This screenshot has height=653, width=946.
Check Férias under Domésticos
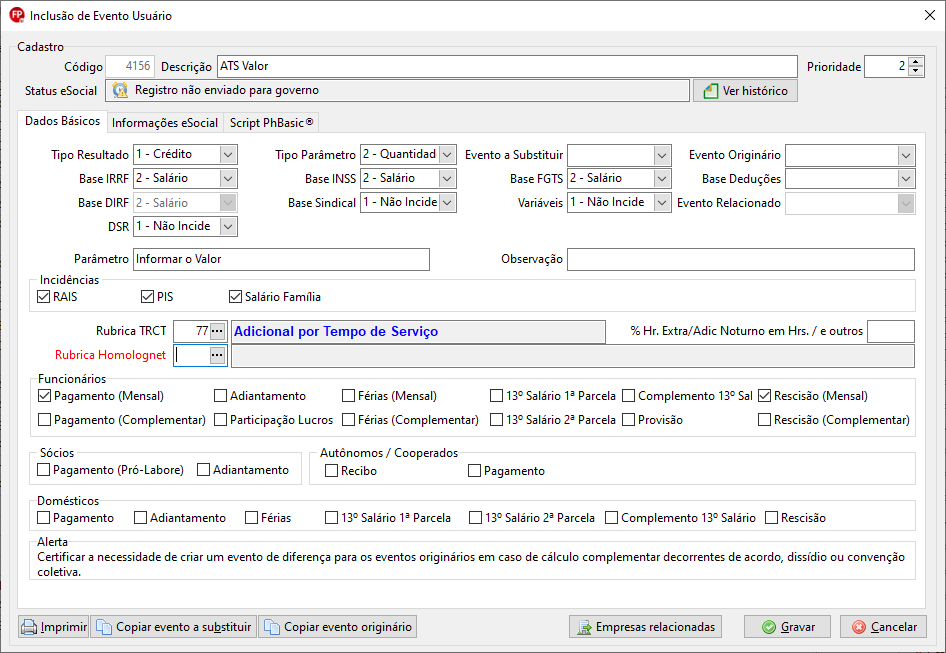coord(252,518)
